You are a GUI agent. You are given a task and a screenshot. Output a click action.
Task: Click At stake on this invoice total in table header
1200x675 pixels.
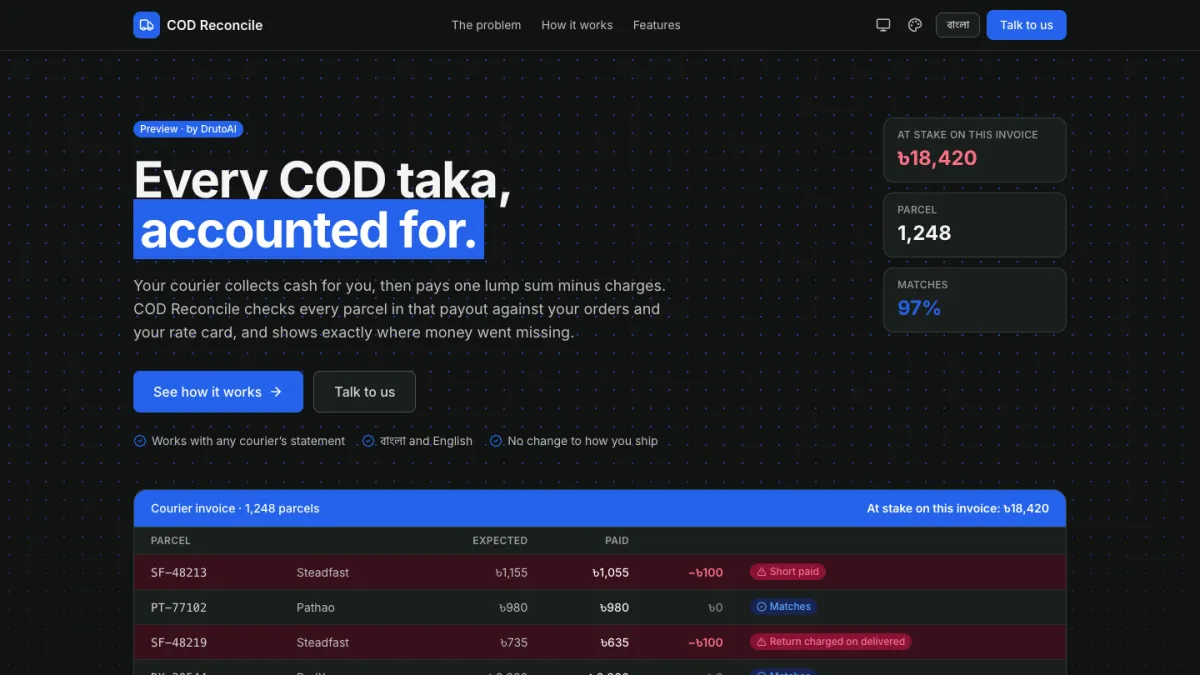pyautogui.click(x=958, y=509)
